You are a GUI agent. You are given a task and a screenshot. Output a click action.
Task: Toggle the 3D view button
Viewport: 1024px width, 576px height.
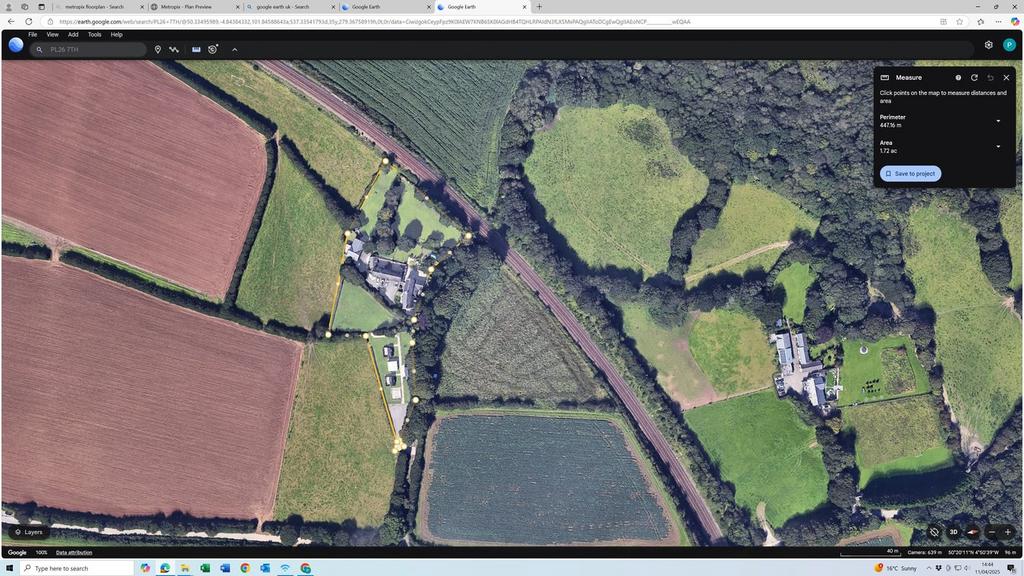[x=953, y=532]
